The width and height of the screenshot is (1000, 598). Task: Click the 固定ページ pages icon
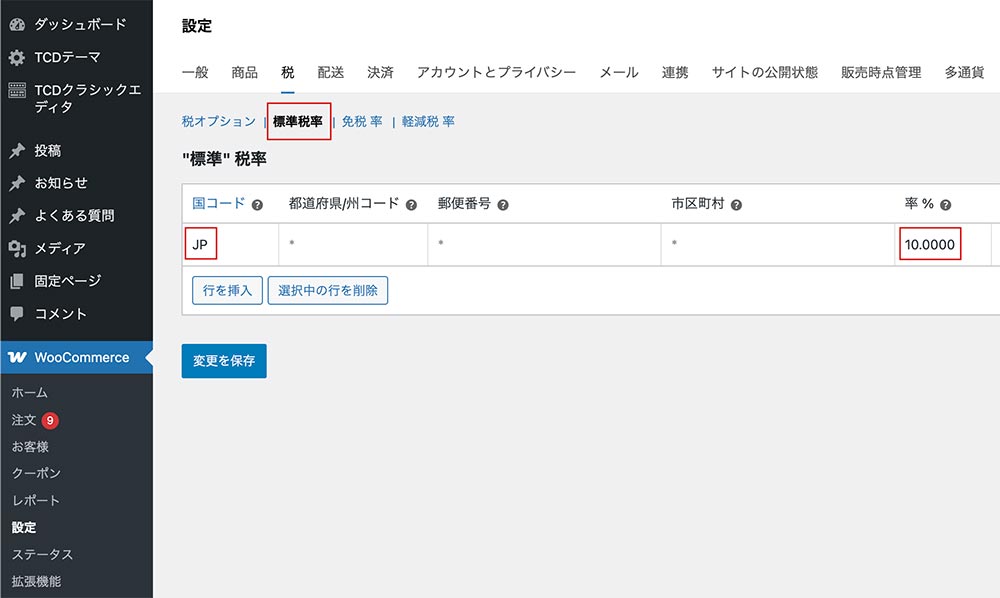[17, 281]
